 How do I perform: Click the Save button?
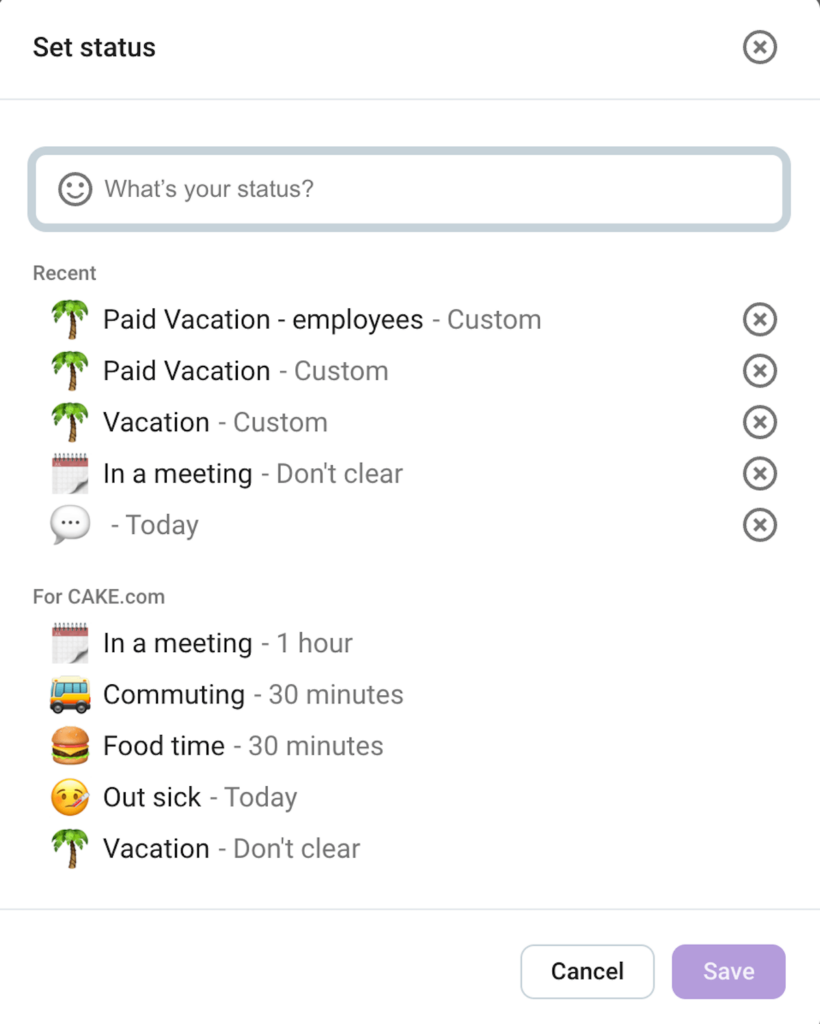coord(728,971)
